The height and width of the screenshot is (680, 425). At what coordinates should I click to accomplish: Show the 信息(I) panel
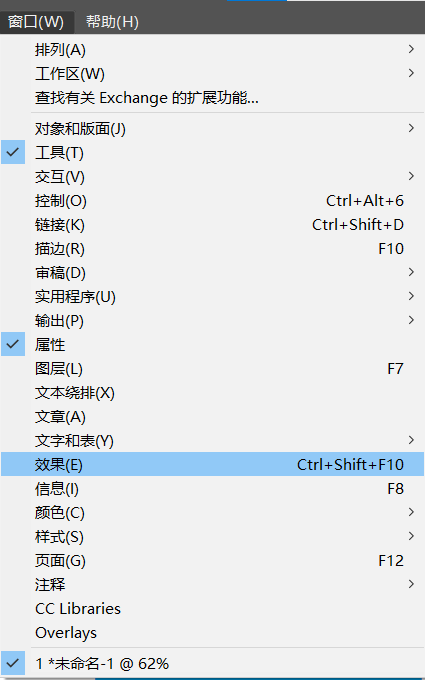212,489
